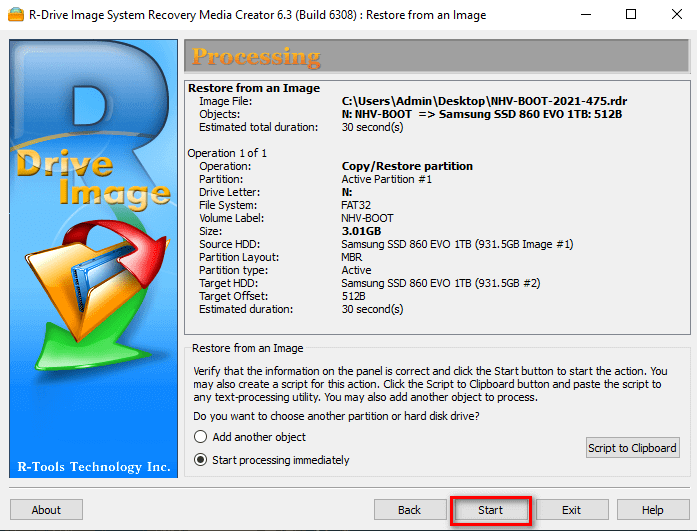Open the About dialog
Viewport: 697px width, 531px height.
tap(46, 510)
